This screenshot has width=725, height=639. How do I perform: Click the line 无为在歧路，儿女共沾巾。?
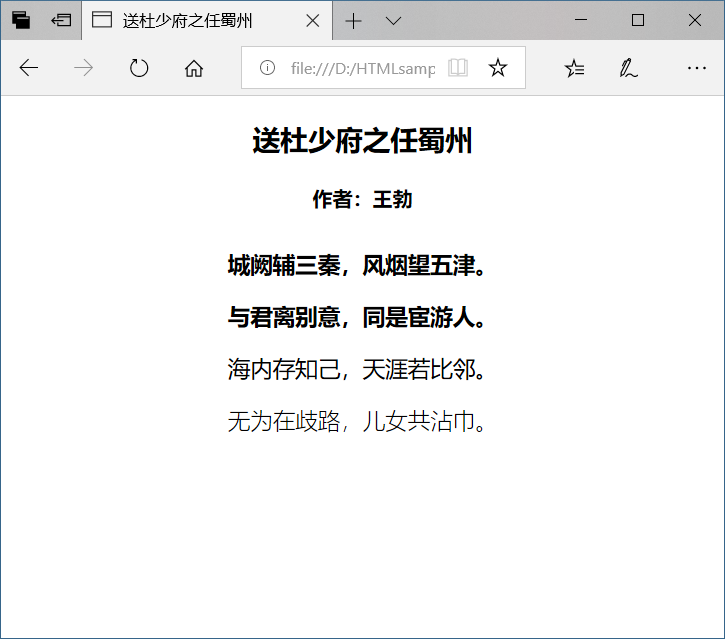(x=357, y=422)
